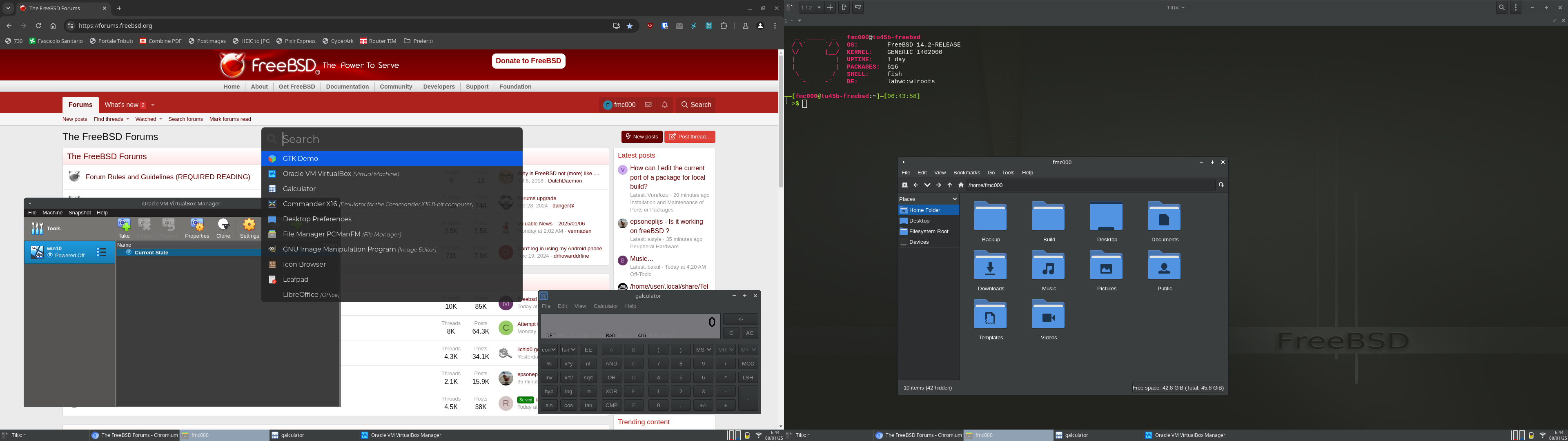
Task: Click the Post thread button
Action: [x=690, y=137]
